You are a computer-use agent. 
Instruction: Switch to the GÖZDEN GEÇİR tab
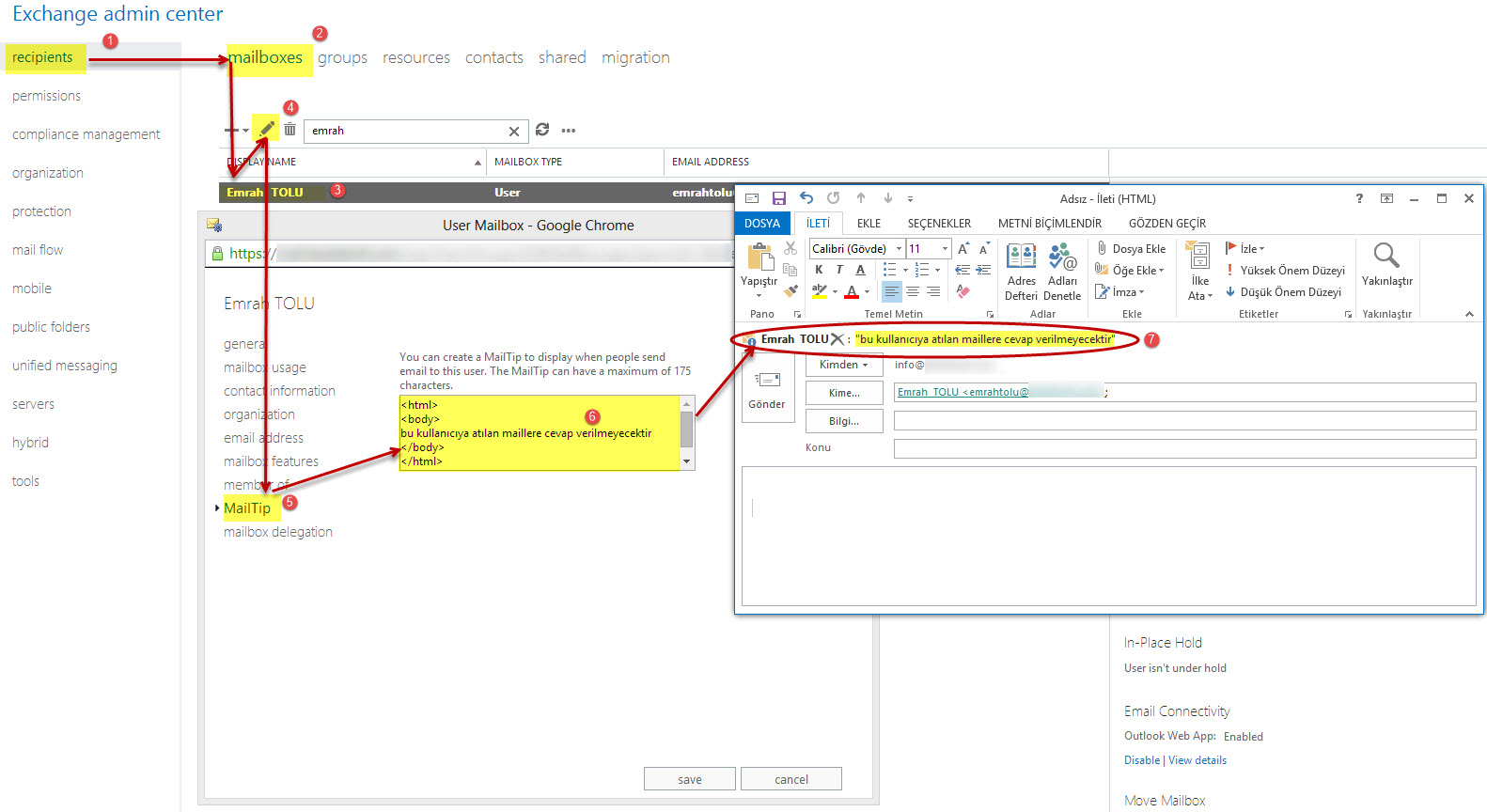point(1167,224)
